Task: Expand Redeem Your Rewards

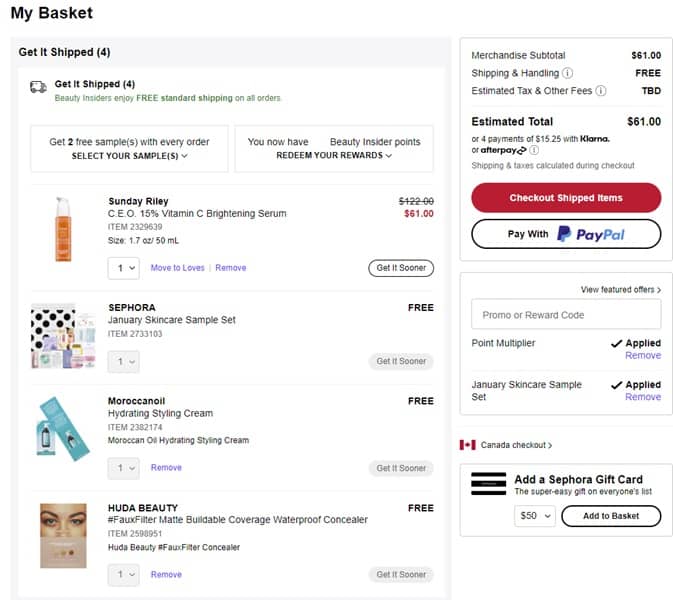Action: click(334, 156)
